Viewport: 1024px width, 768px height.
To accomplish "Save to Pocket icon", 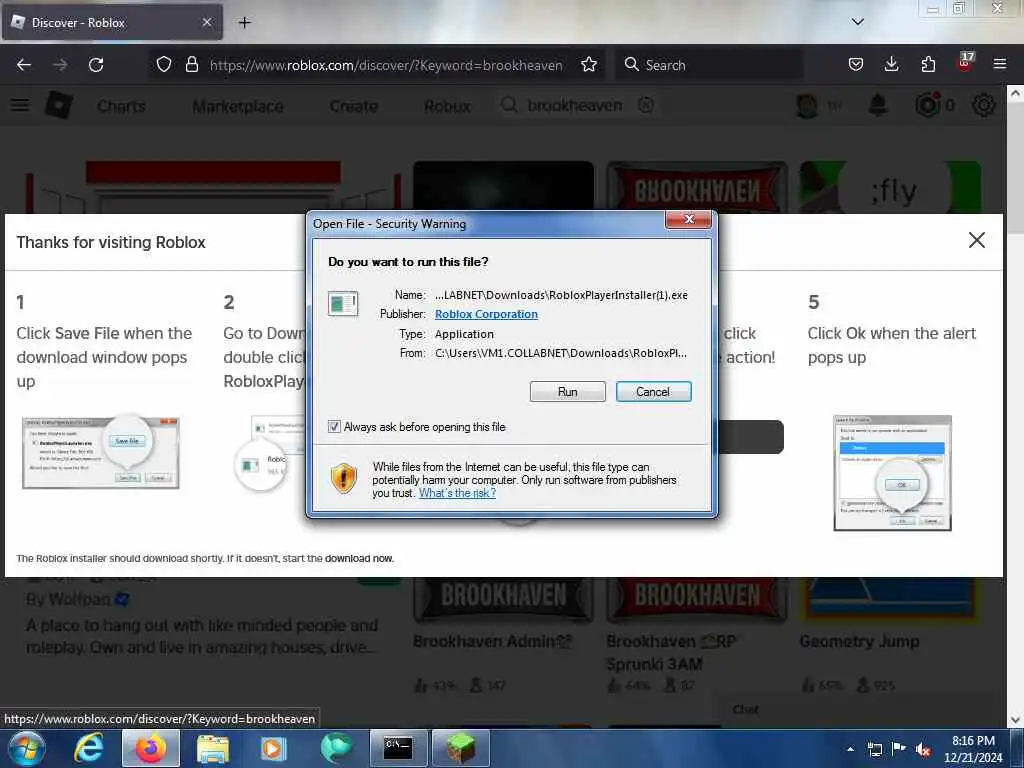I will click(x=856, y=65).
